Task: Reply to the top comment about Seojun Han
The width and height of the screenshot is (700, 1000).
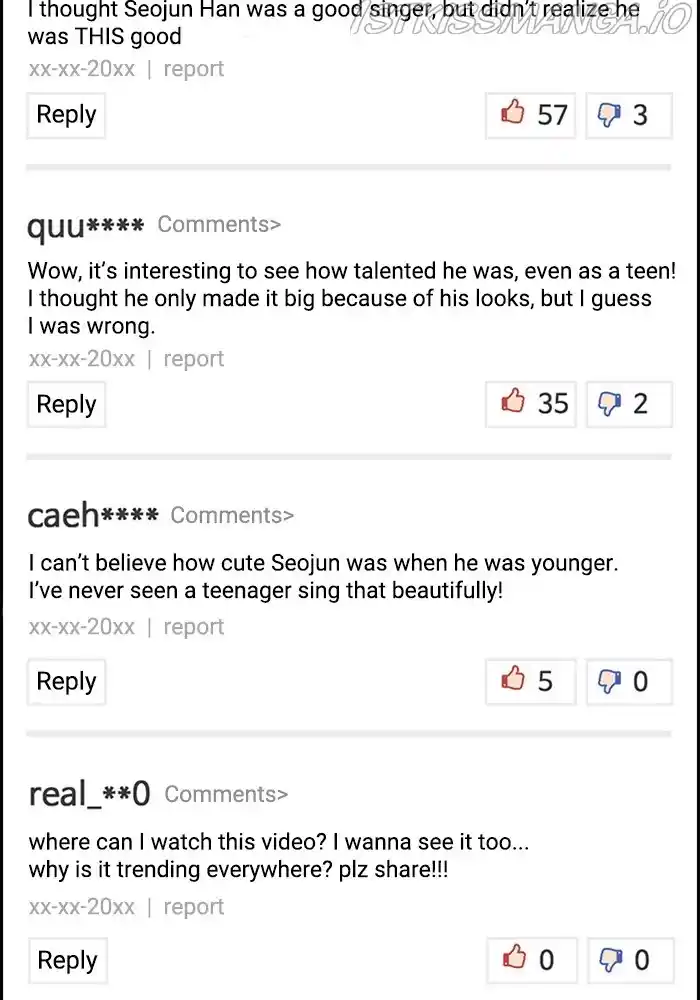Action: tap(66, 115)
